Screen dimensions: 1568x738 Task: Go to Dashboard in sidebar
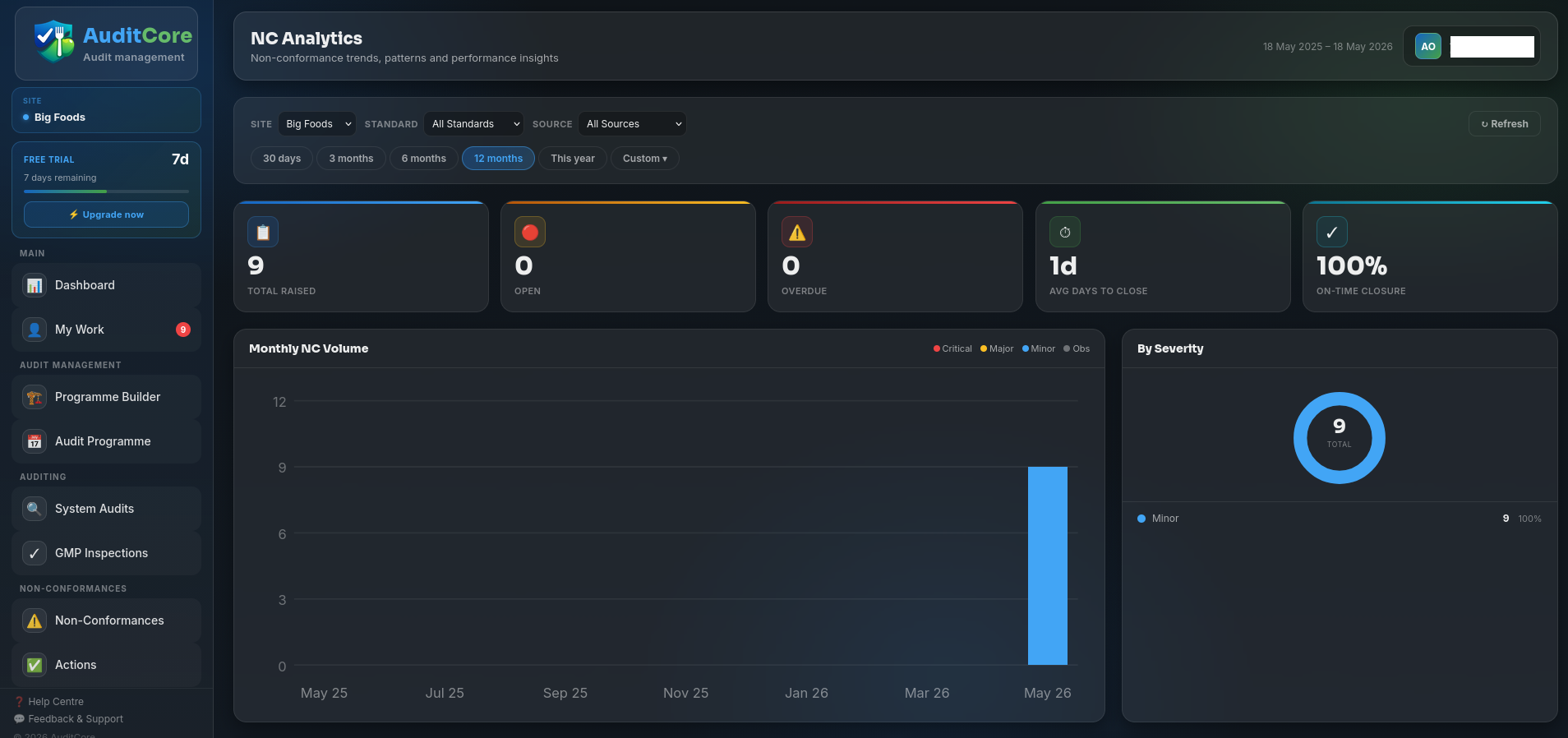coord(106,285)
